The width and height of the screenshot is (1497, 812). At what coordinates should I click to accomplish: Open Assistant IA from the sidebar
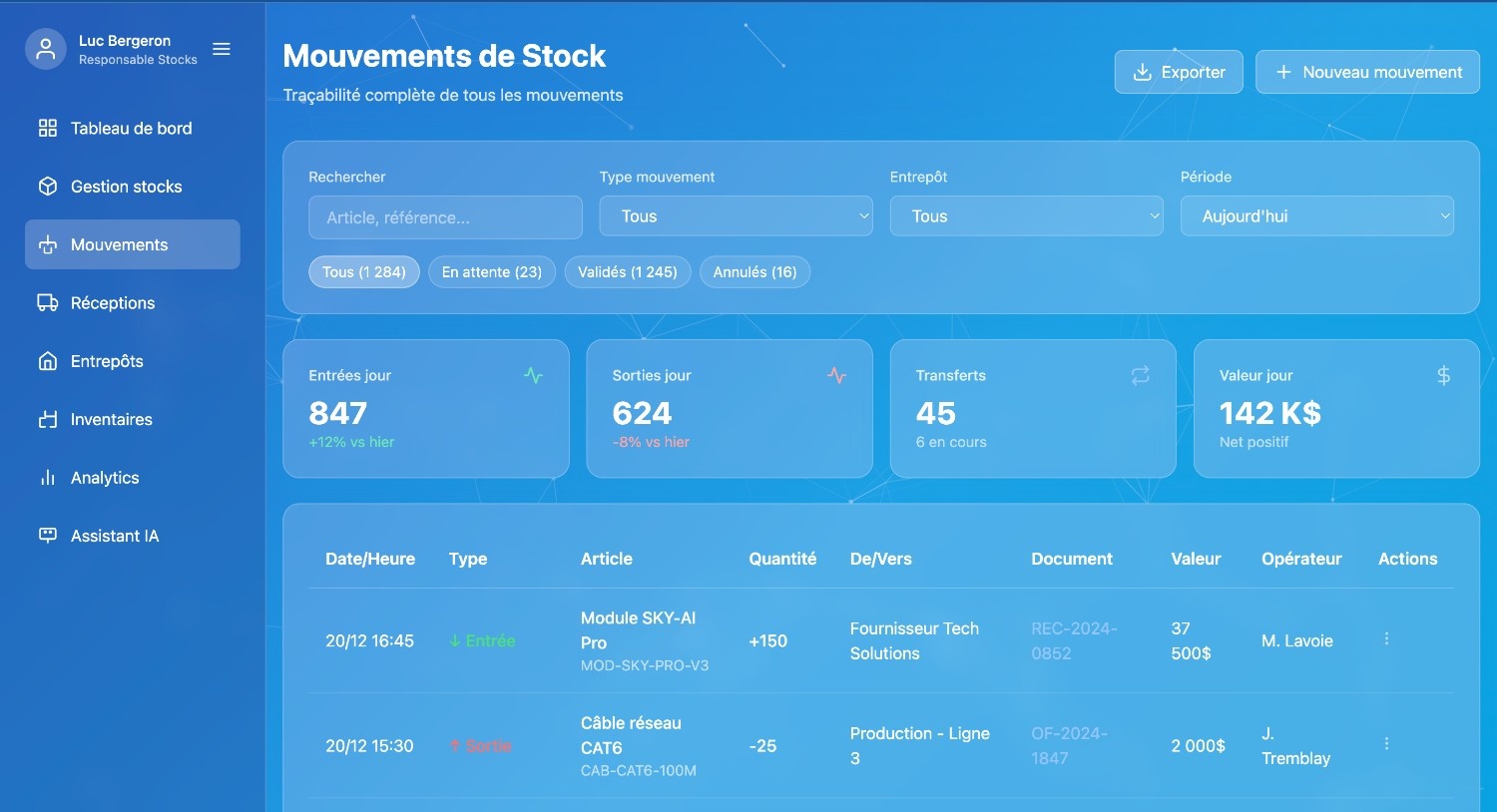(x=115, y=536)
